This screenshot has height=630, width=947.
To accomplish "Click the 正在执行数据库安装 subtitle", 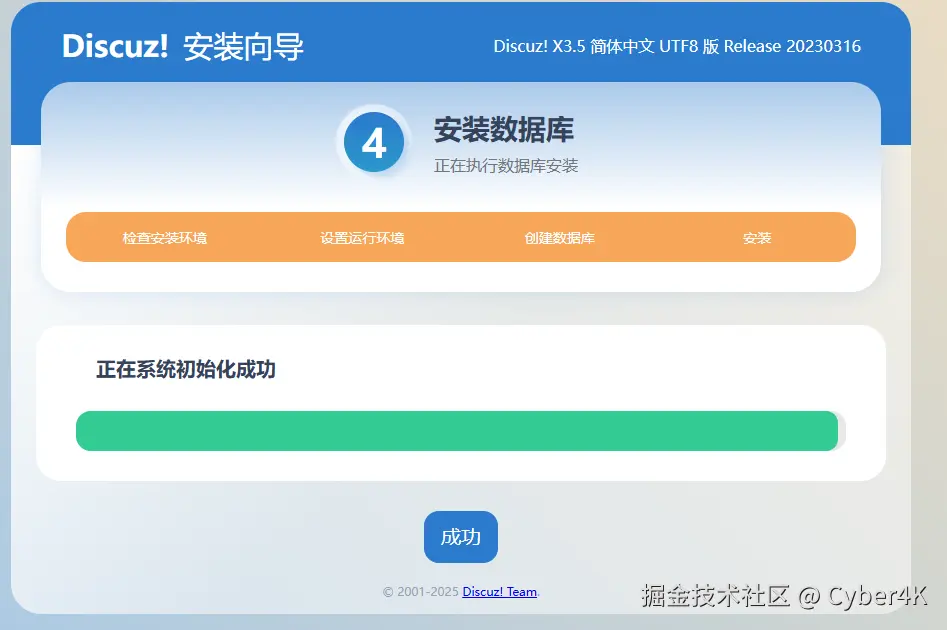I will (506, 166).
